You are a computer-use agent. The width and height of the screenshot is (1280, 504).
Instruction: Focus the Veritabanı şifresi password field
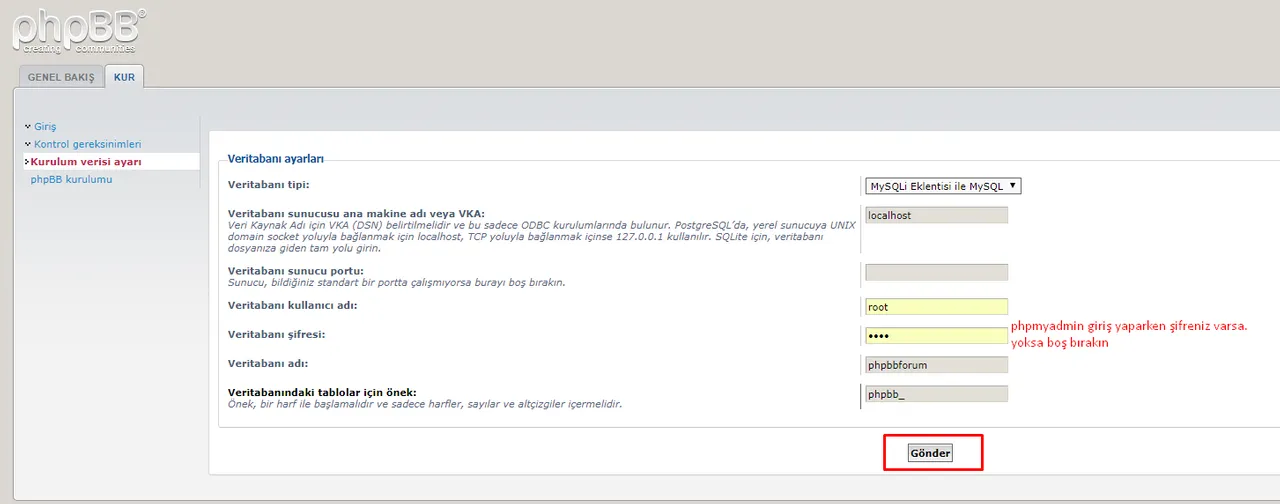[x=936, y=336]
